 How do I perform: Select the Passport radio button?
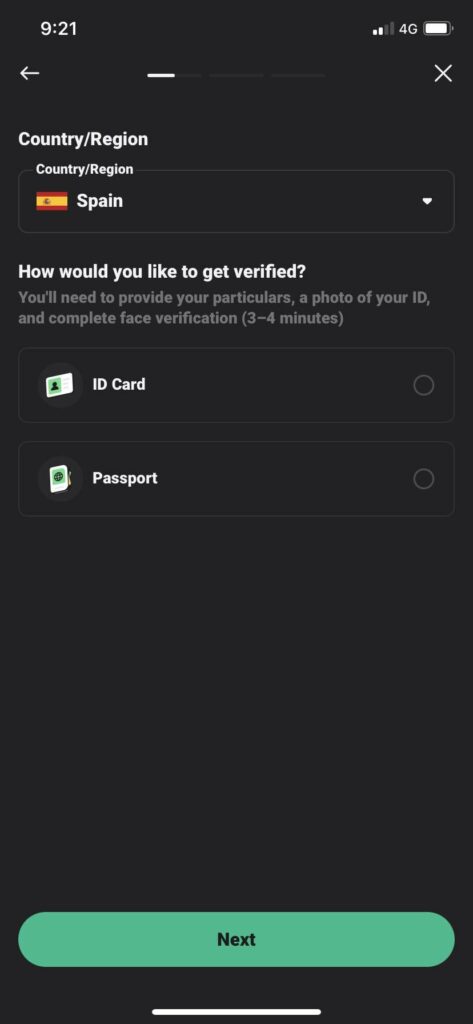[423, 479]
